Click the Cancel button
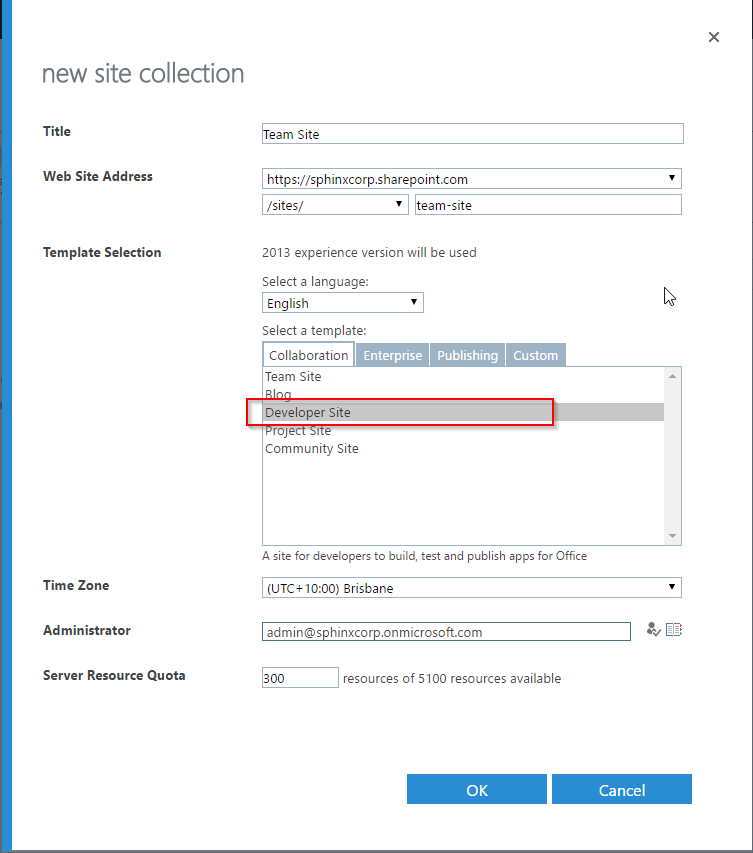Viewport: 753px width, 853px height. (x=622, y=789)
